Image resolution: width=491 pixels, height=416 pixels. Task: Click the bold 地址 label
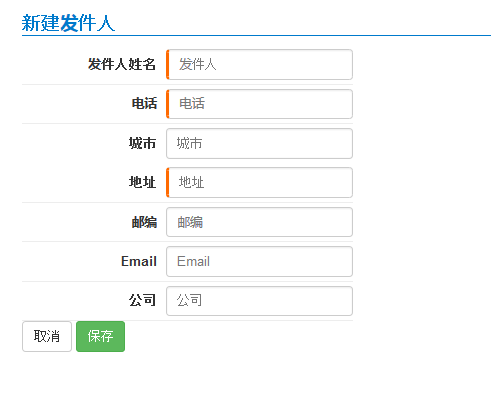tap(143, 182)
